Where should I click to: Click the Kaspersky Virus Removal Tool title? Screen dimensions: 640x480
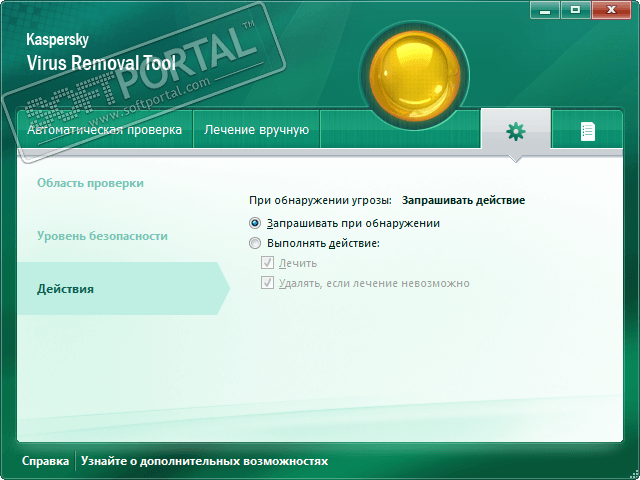(101, 52)
